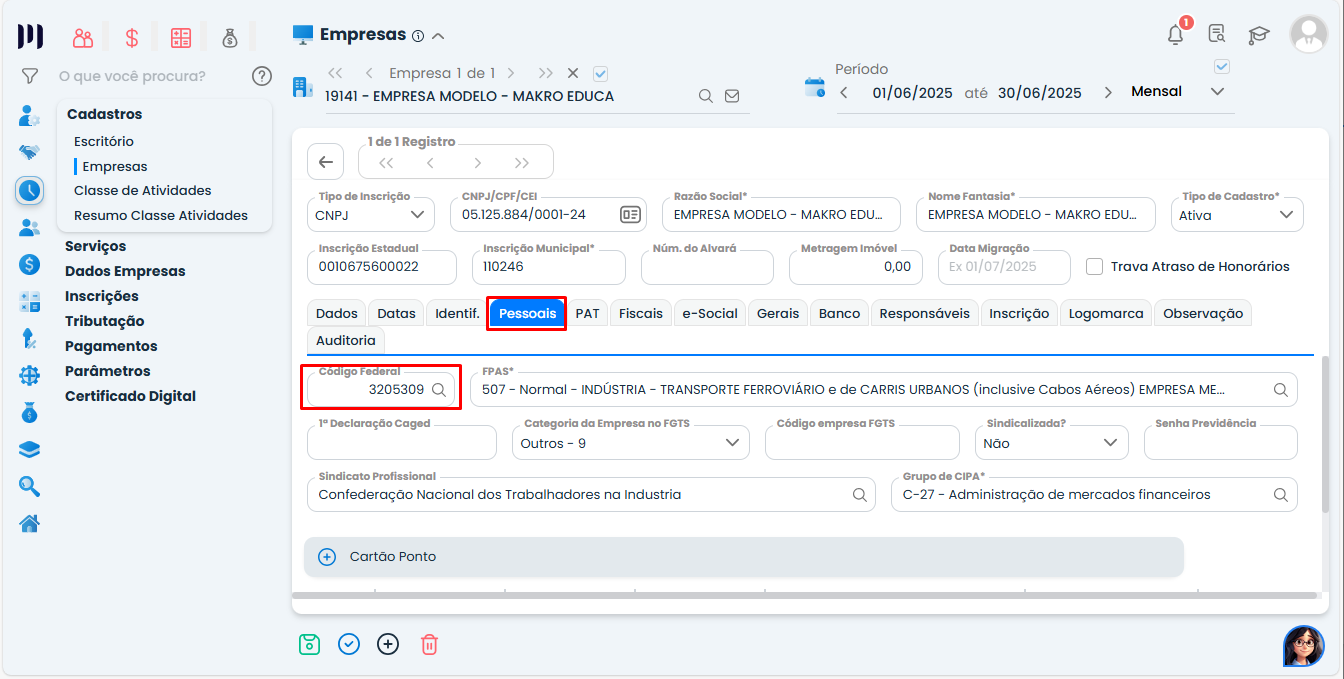Open the Logomarca tab
The height and width of the screenshot is (679, 1344).
(x=1106, y=313)
